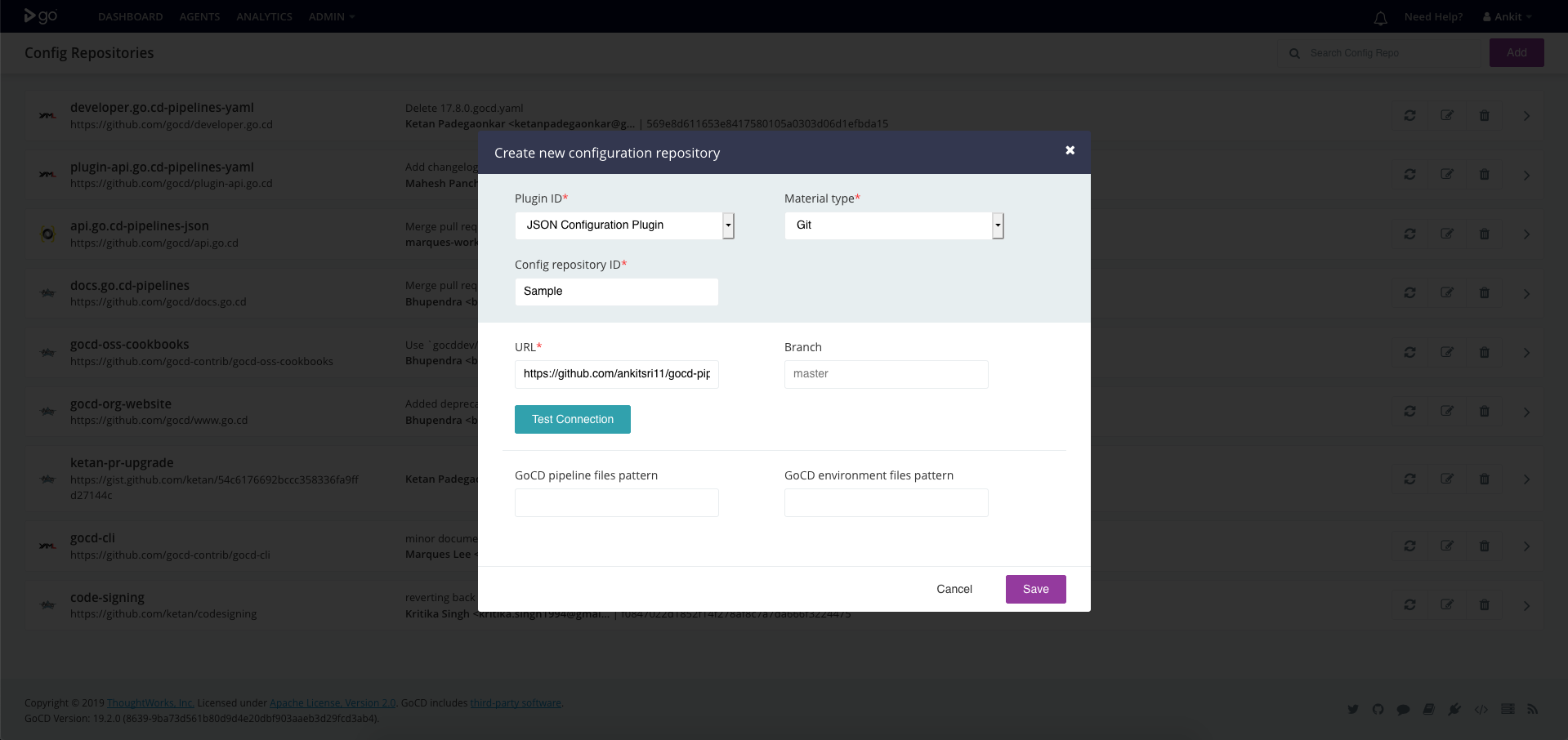Screen dimensions: 1568x740
Task: Click the GoCD logo icon
Action: pos(40,16)
